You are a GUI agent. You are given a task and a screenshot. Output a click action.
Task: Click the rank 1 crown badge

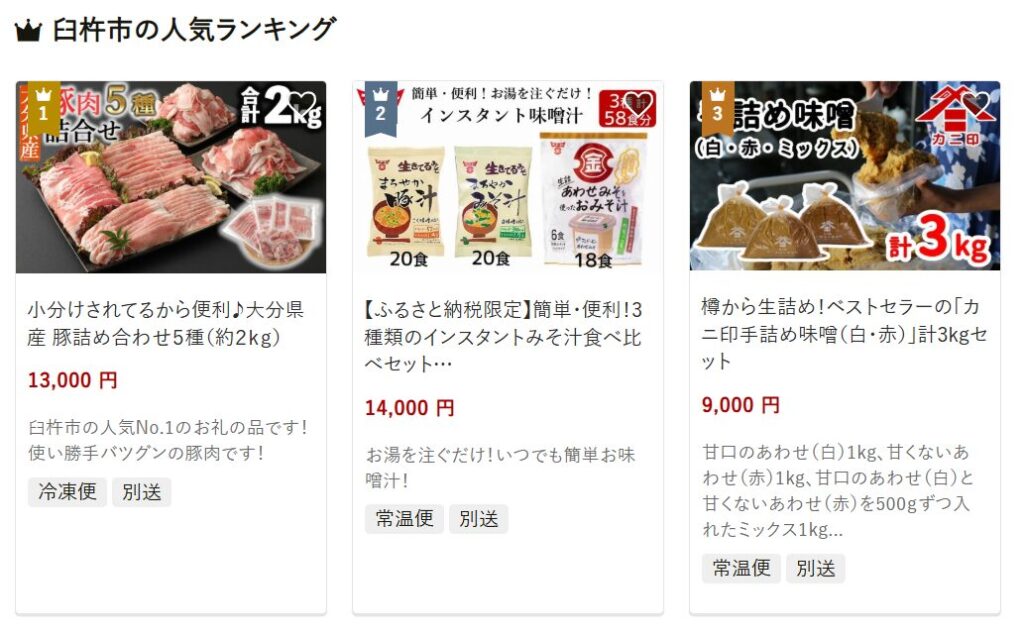(x=44, y=106)
